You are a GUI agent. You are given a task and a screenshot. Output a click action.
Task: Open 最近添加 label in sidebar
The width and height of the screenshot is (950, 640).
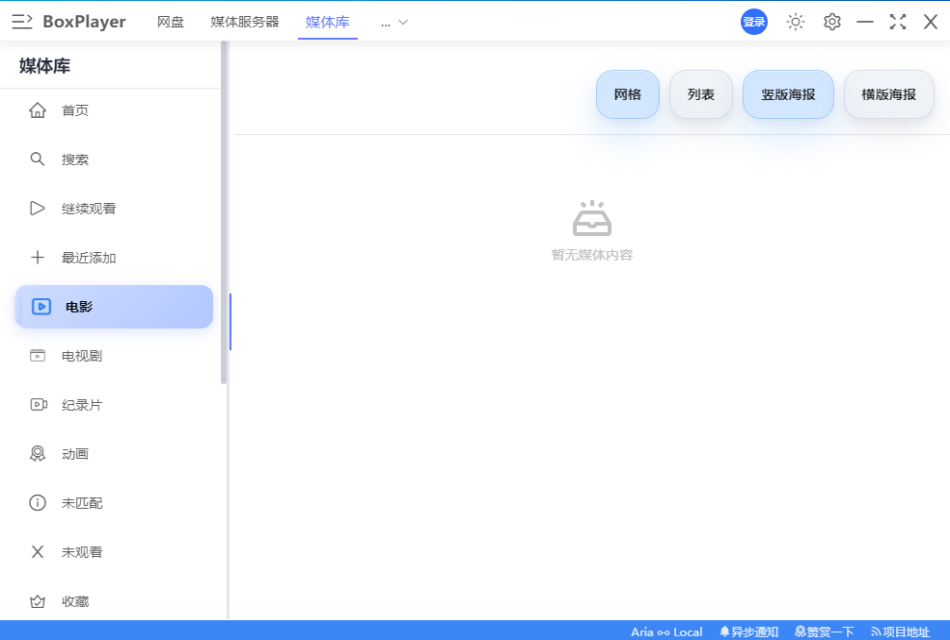click(88, 258)
